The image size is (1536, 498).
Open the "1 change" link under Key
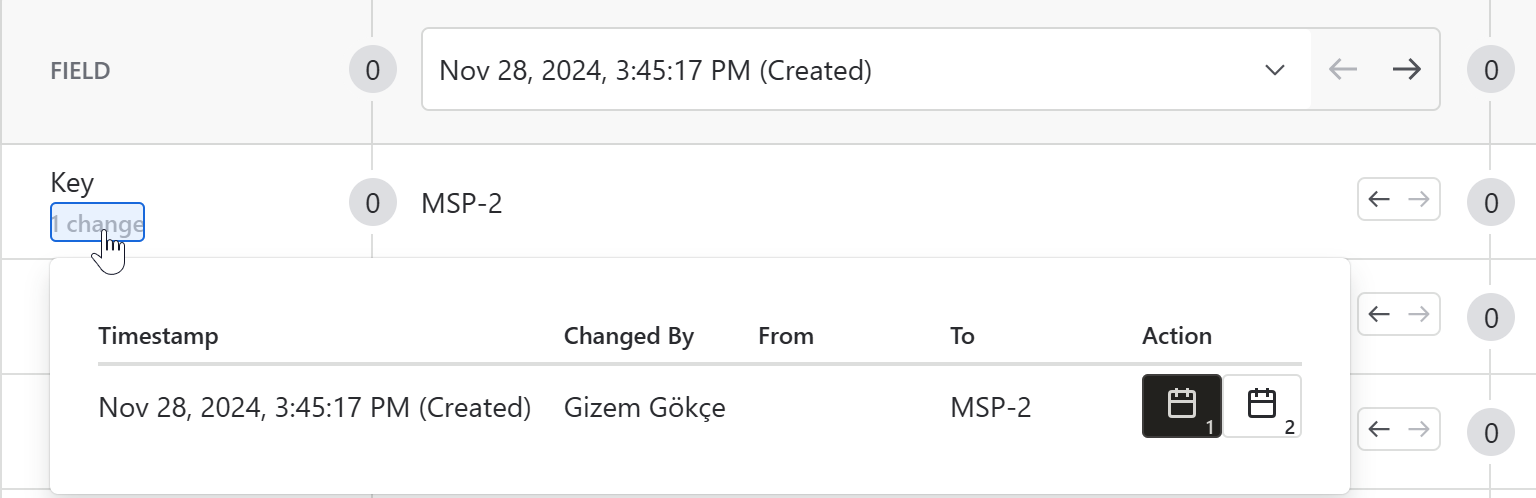click(x=97, y=223)
